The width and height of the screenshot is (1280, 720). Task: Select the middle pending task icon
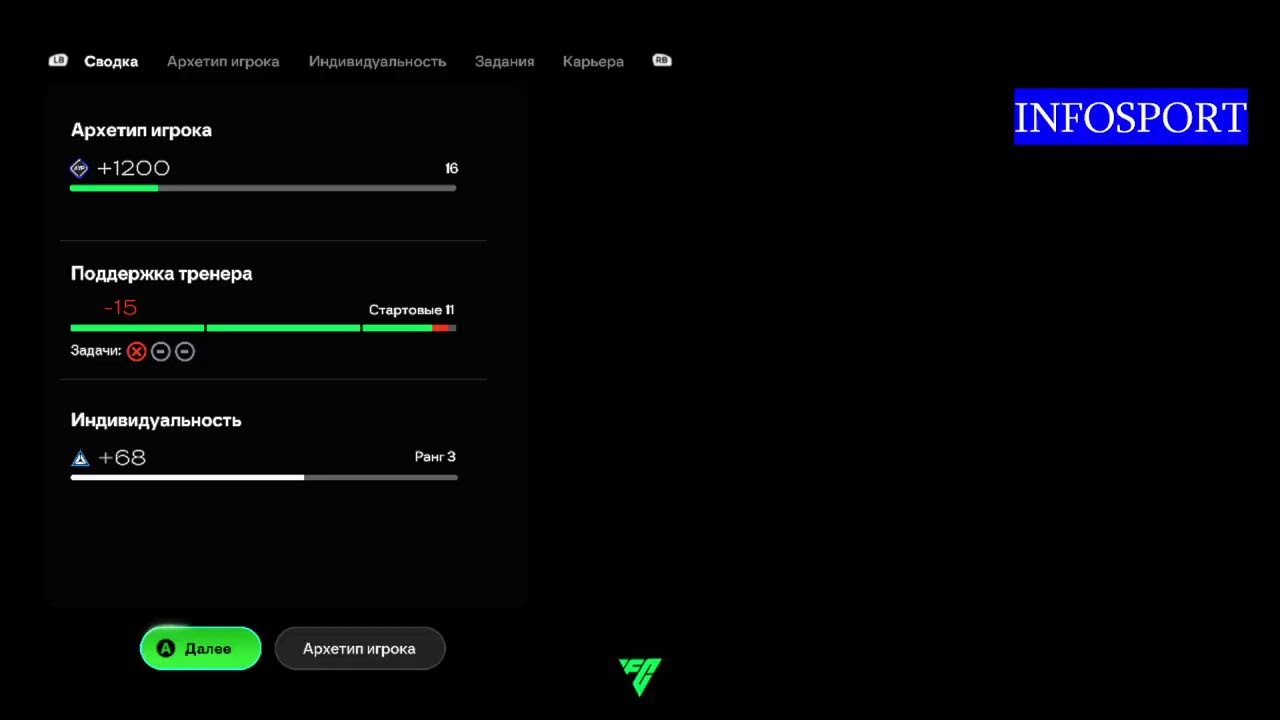point(161,351)
